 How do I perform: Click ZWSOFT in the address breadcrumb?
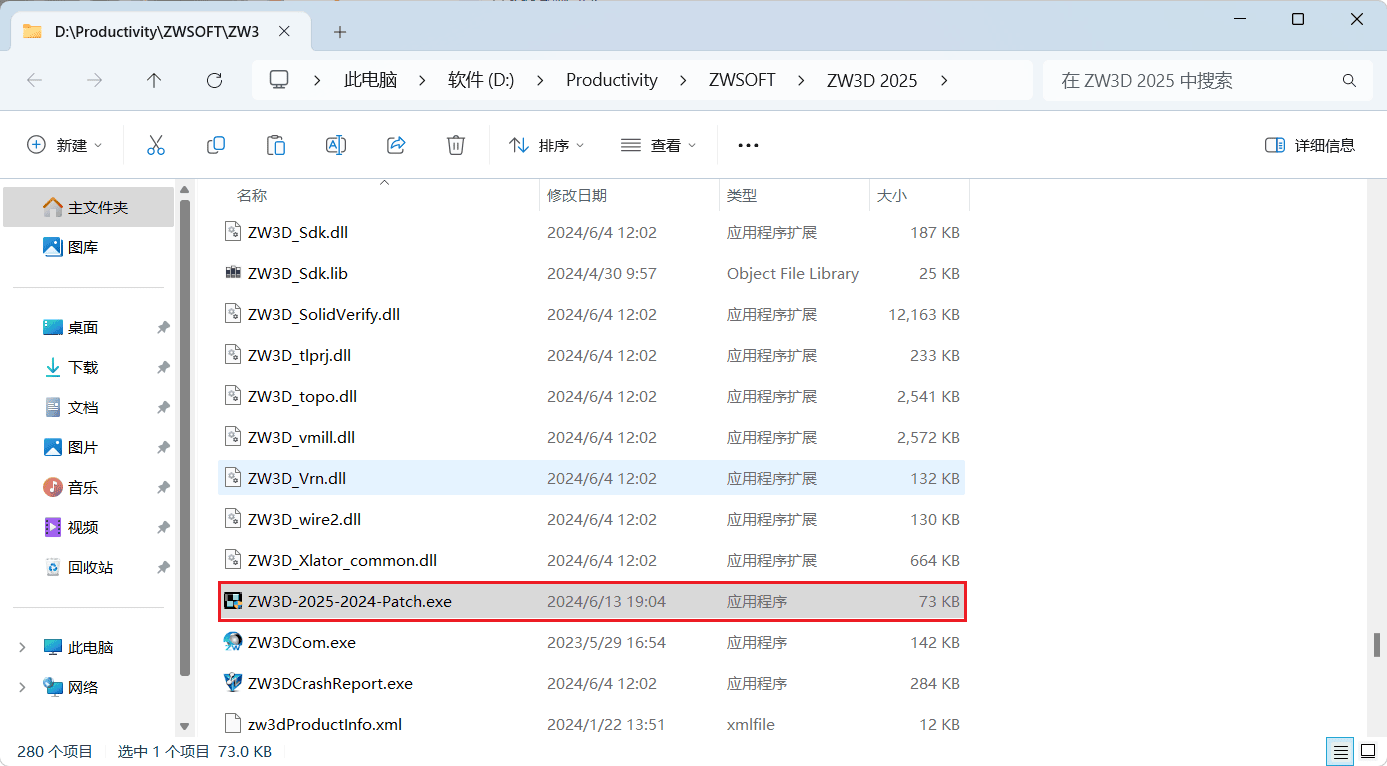742,80
